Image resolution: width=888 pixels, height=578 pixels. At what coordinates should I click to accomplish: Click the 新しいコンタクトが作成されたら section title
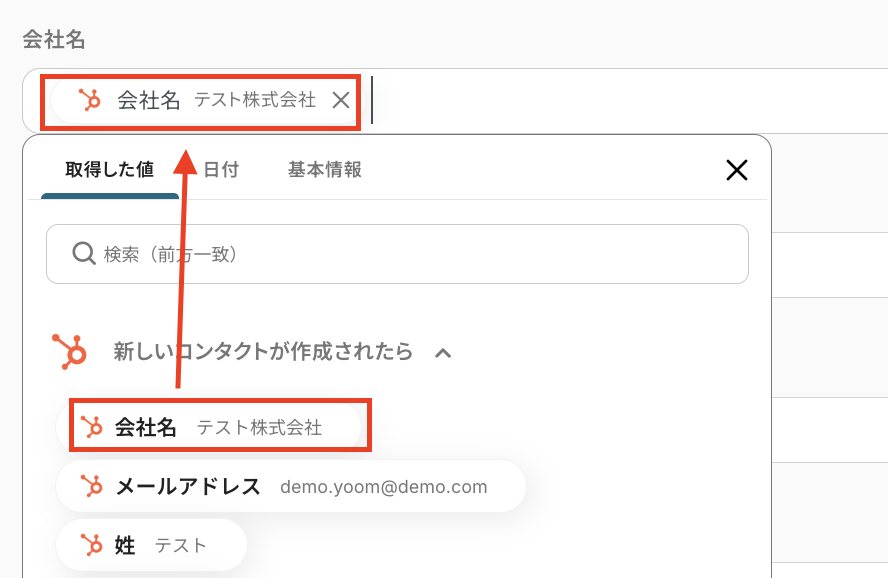262,352
